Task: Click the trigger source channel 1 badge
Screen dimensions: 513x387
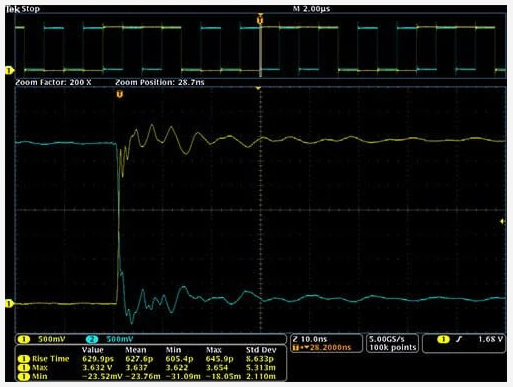Action: [443, 339]
